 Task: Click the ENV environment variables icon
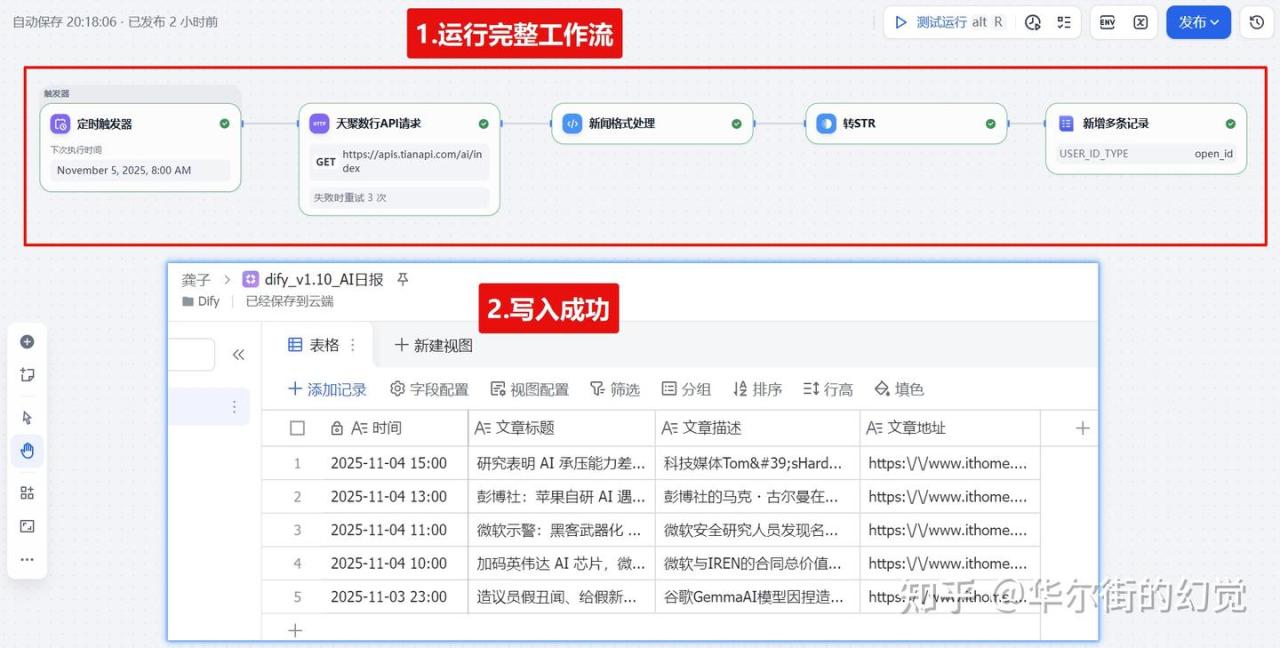[1107, 22]
